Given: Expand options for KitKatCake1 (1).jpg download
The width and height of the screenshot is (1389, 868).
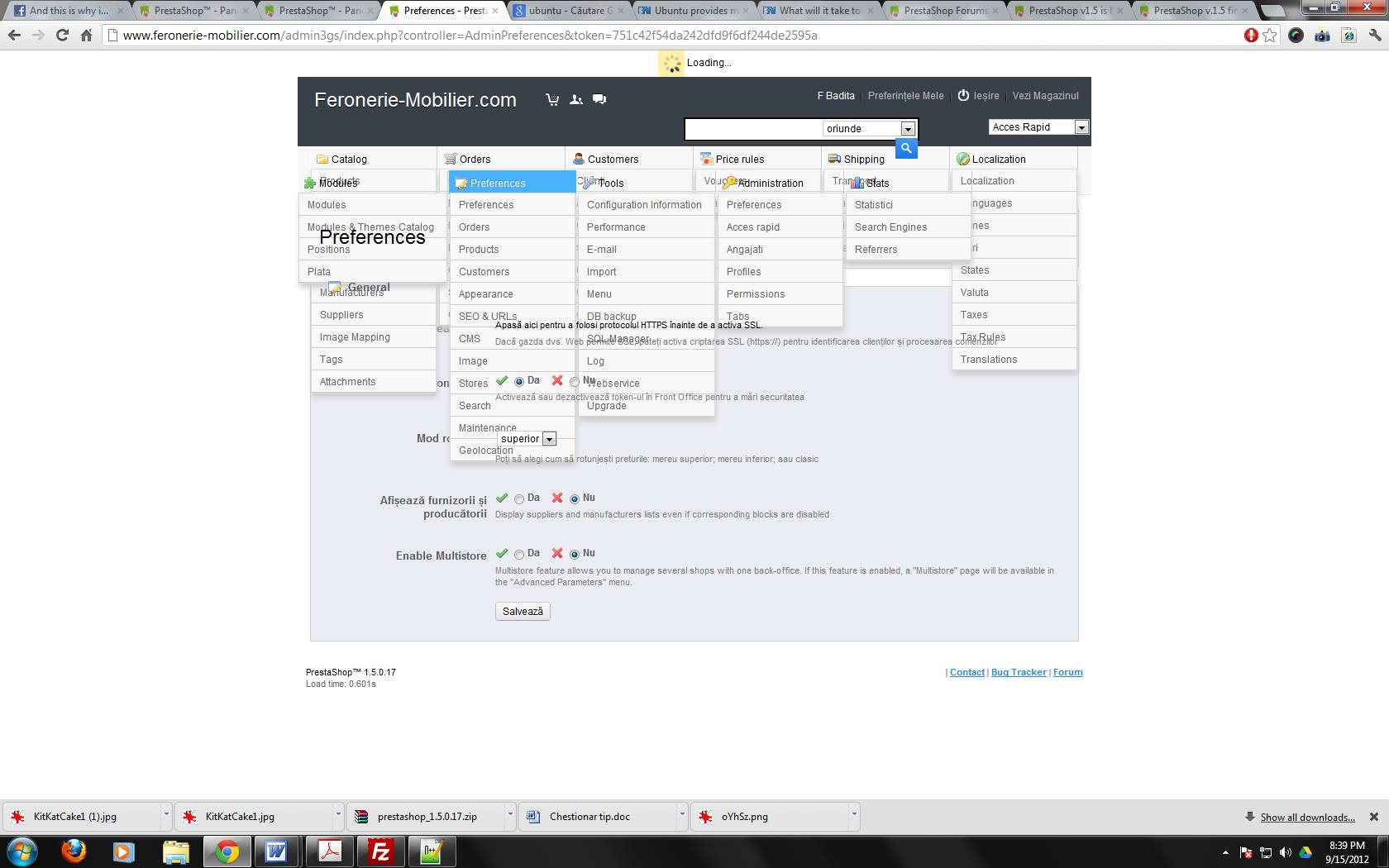Looking at the screenshot, I should pyautogui.click(x=166, y=815).
